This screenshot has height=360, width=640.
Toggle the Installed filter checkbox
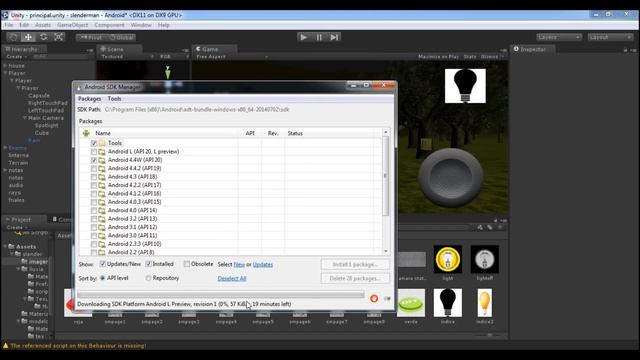click(149, 264)
